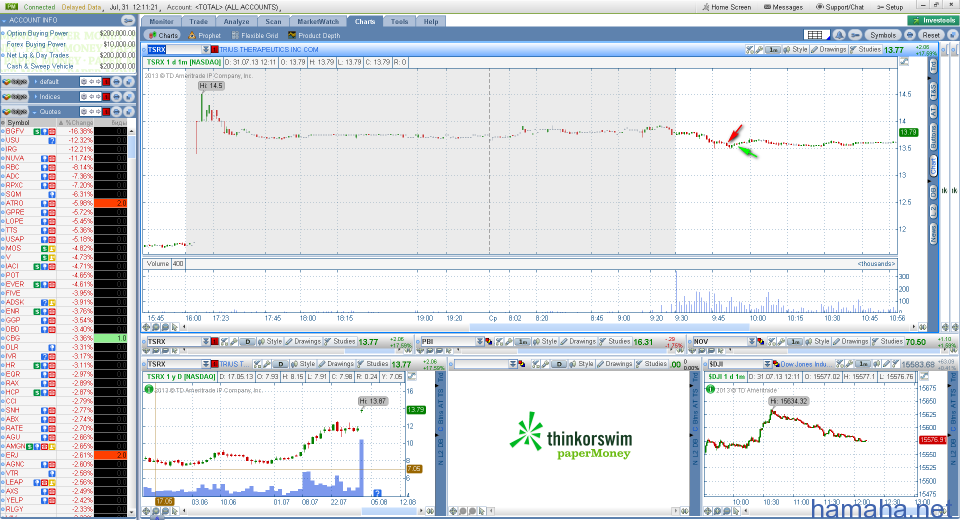Screen dimensions: 960x520
Task: Open the Messages window
Action: 783,7
